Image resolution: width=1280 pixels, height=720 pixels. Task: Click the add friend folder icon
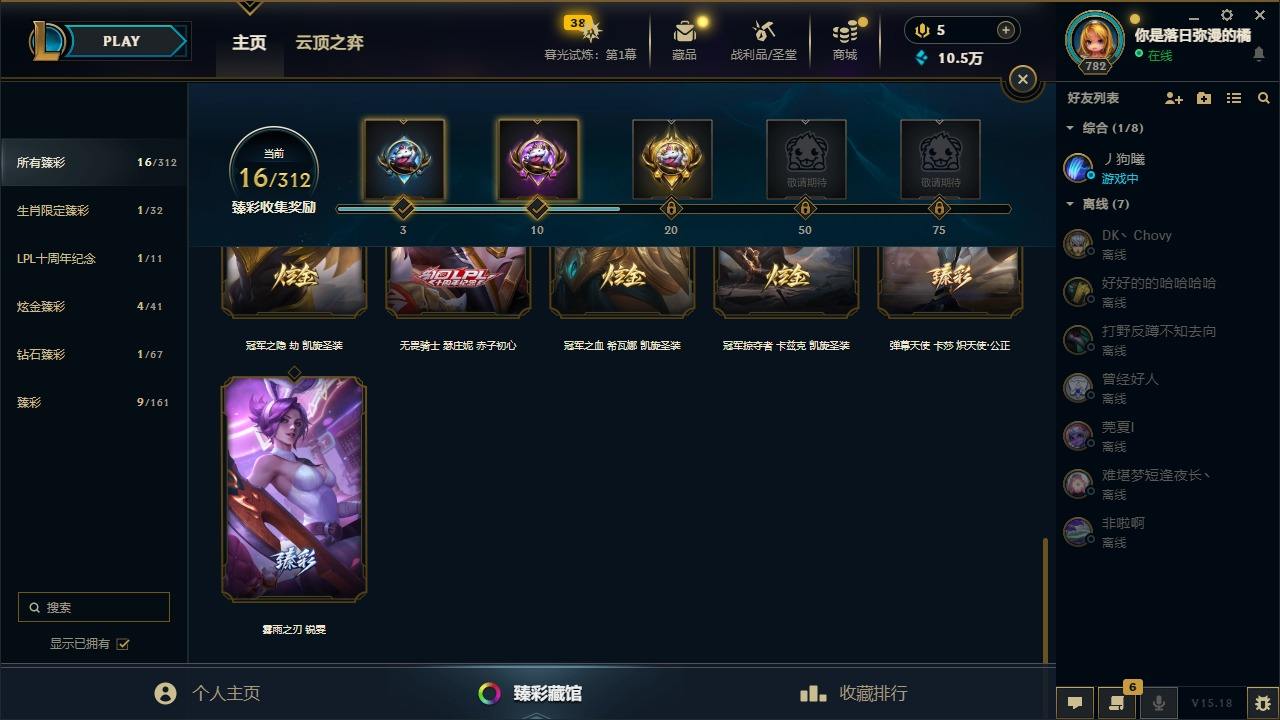[1204, 98]
